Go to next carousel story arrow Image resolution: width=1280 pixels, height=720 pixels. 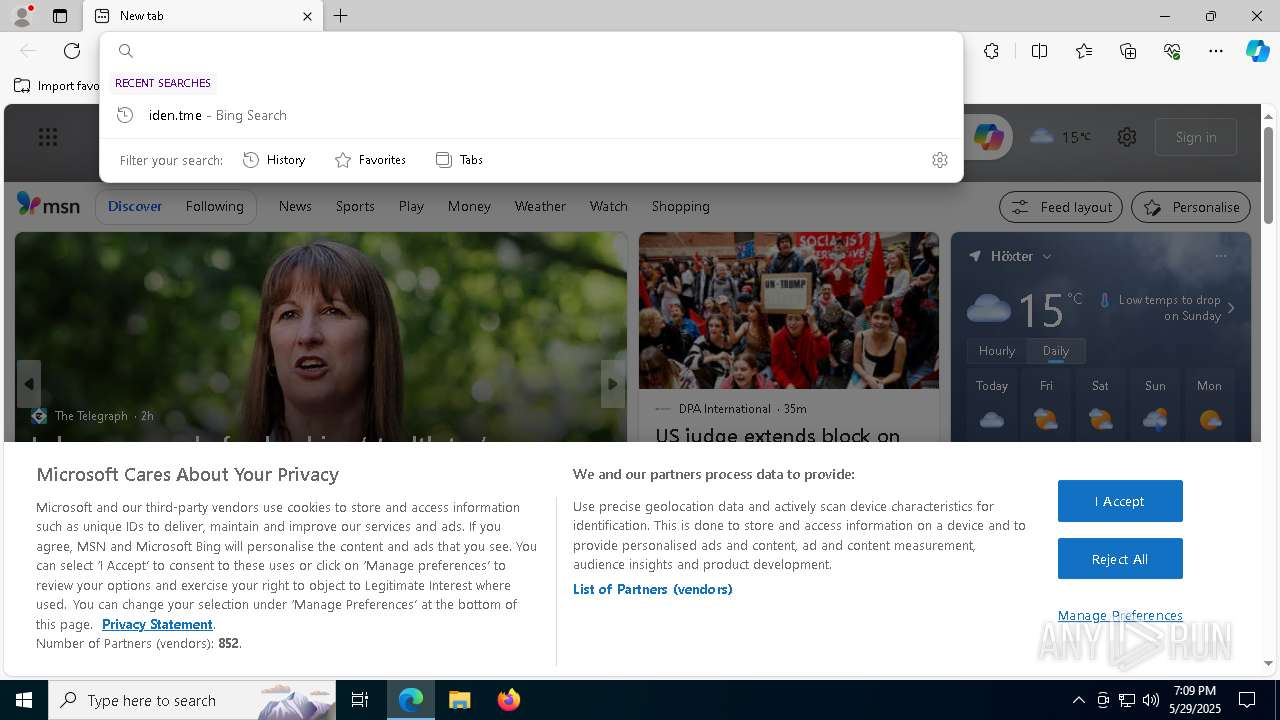[613, 384]
